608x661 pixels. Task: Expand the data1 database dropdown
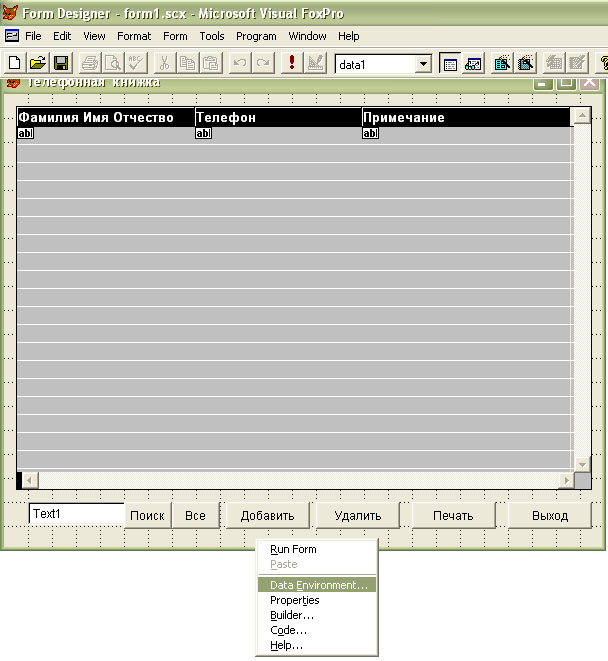[422, 64]
